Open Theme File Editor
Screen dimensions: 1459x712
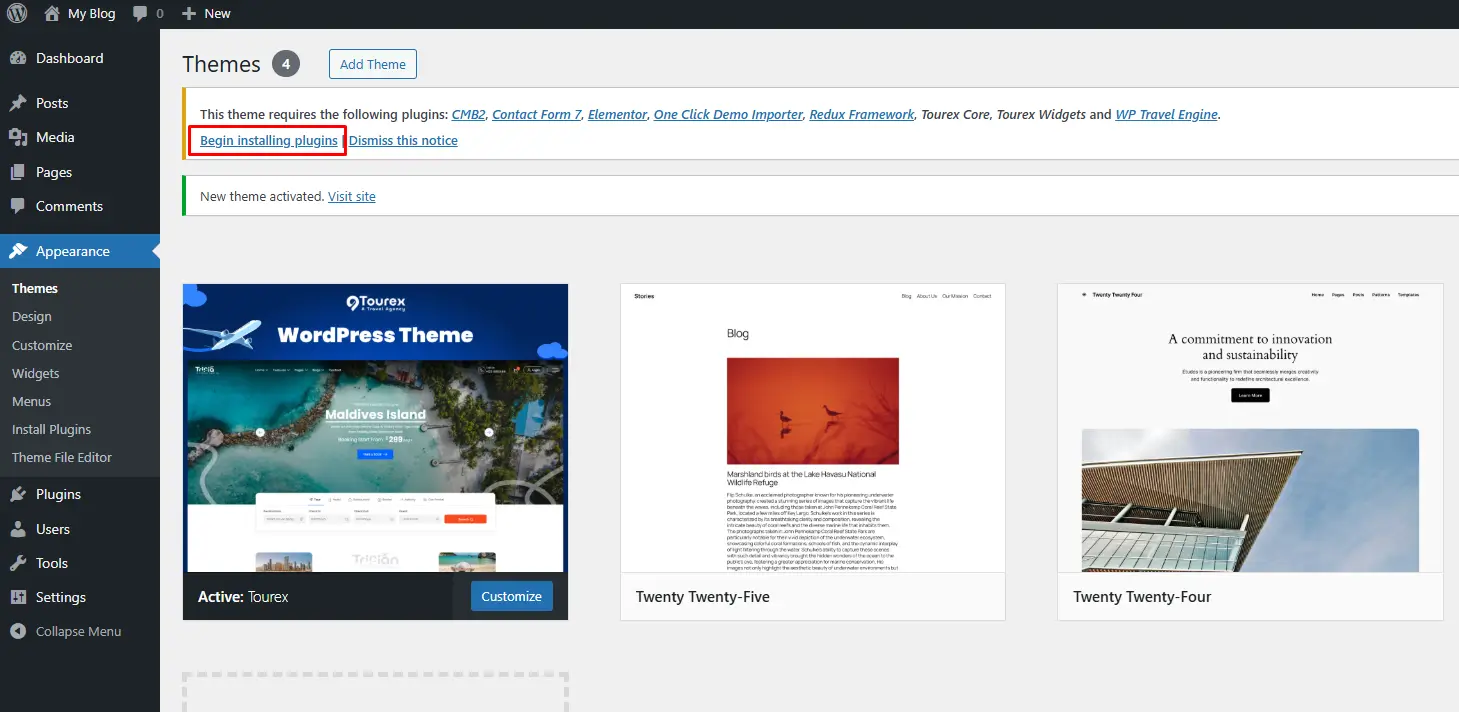coord(62,457)
